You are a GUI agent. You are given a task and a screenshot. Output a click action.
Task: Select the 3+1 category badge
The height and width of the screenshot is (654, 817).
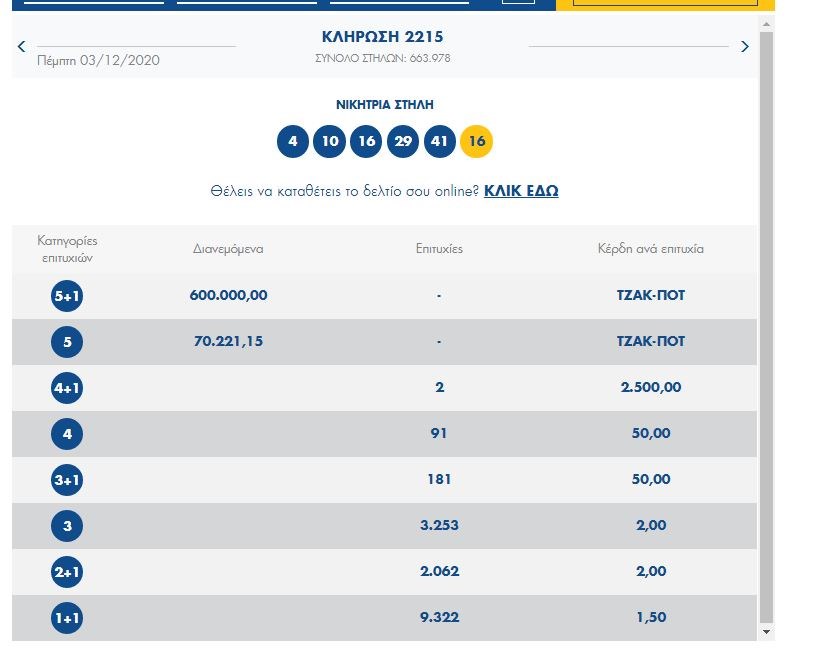coord(67,480)
